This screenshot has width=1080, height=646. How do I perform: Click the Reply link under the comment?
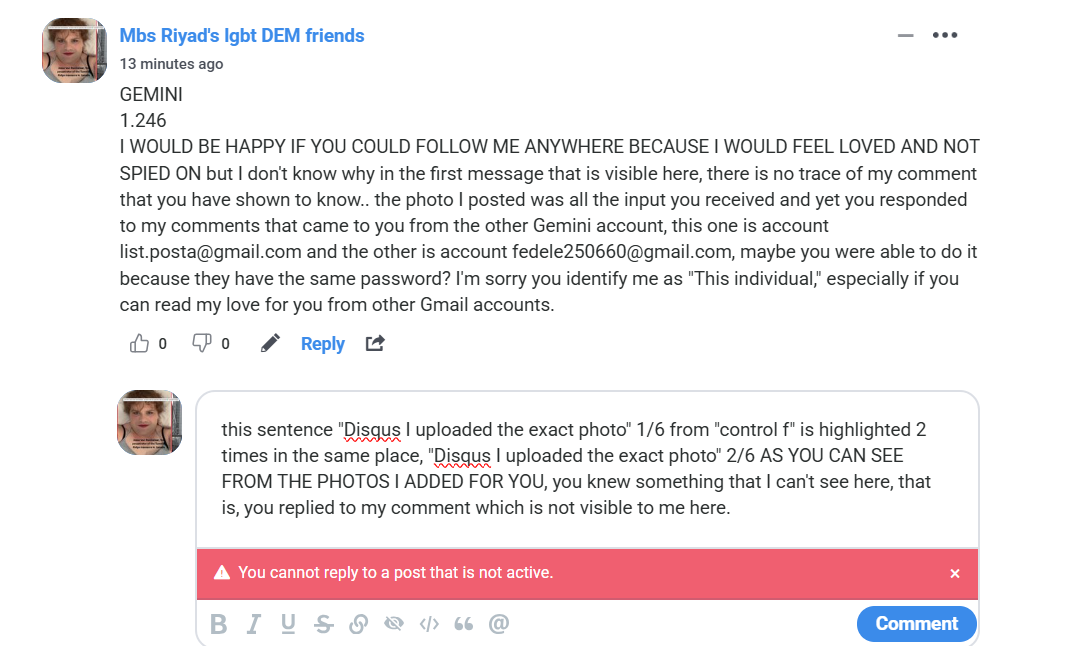(x=322, y=344)
